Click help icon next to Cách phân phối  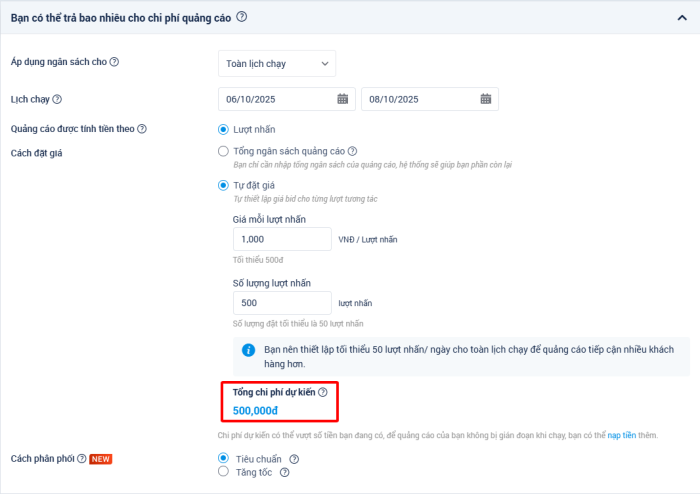click(x=81, y=458)
